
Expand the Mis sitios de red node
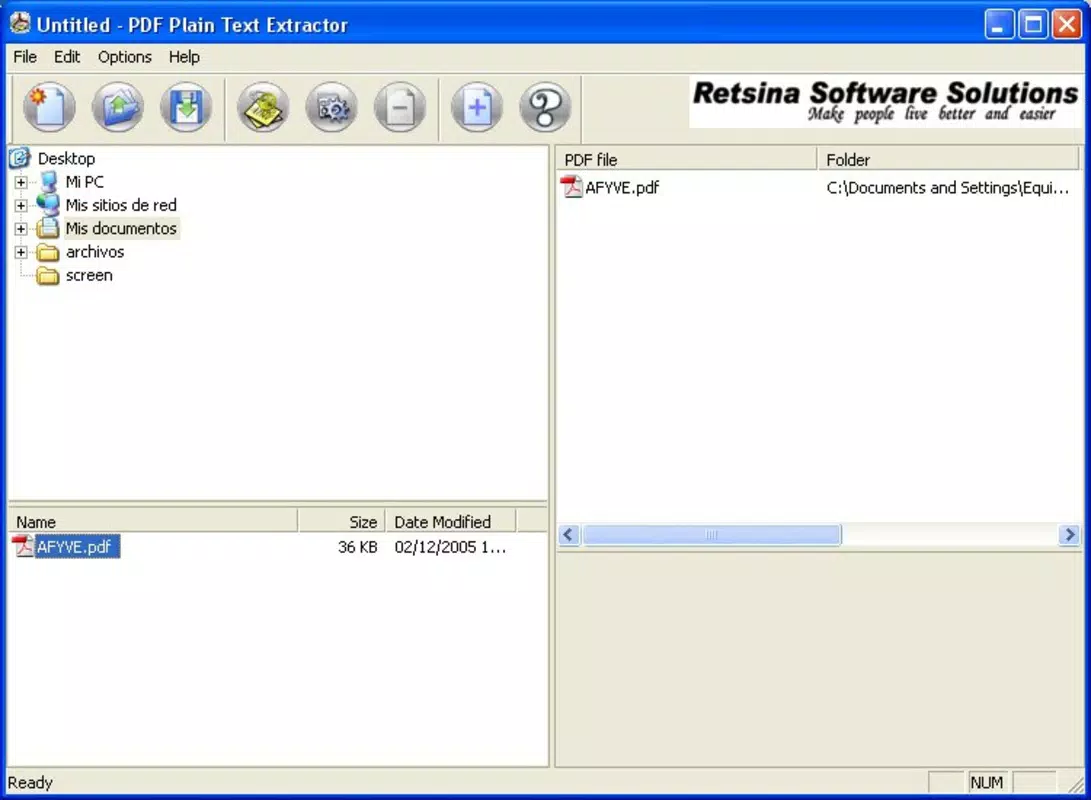click(x=21, y=205)
